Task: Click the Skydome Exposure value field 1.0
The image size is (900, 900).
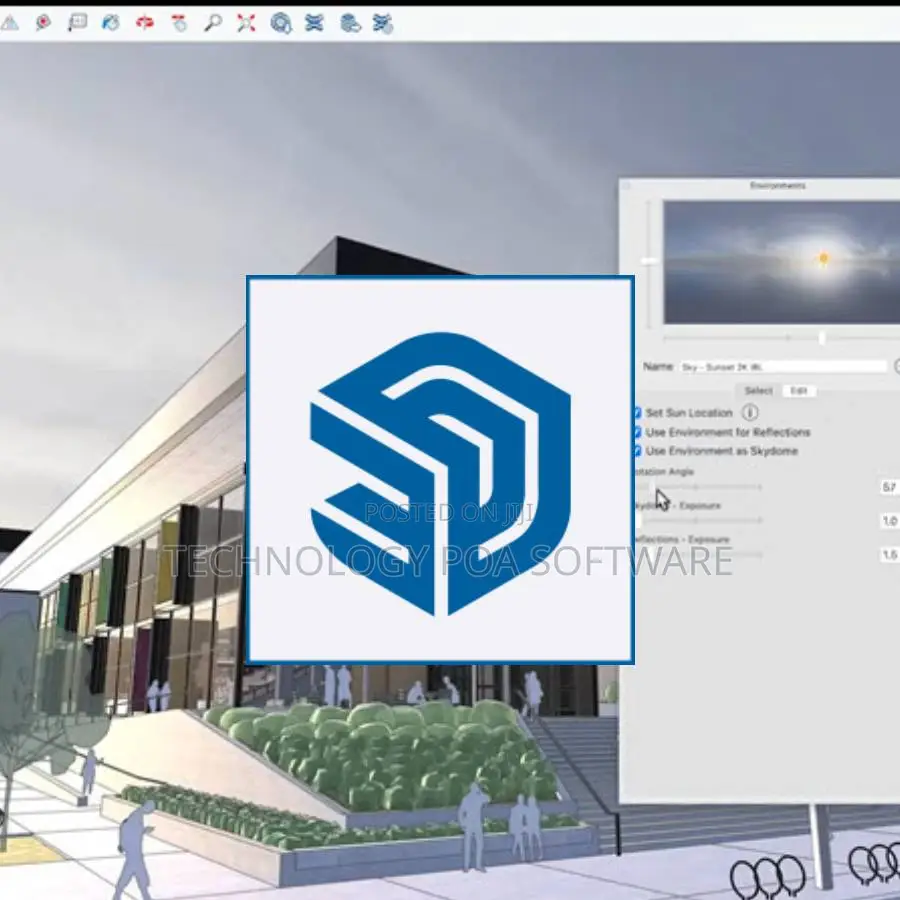Action: (890, 521)
